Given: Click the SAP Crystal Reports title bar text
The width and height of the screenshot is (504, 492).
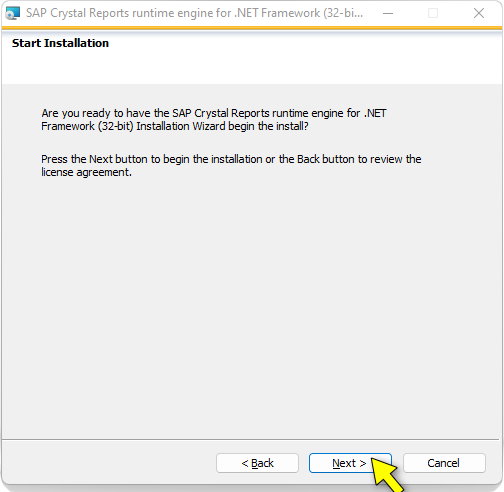Looking at the screenshot, I should coord(194,13).
